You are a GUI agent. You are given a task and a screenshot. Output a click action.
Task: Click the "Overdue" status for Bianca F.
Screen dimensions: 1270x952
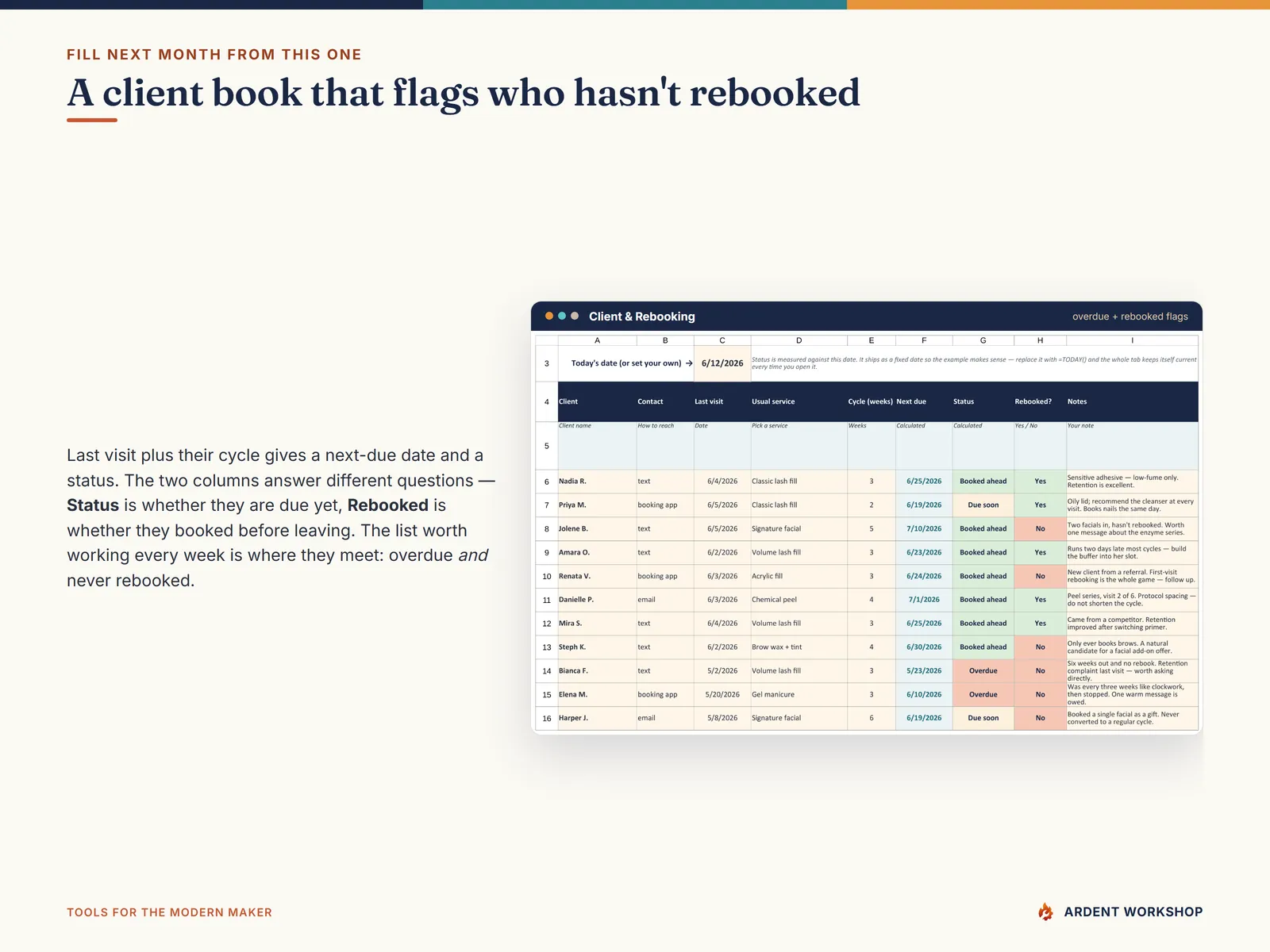pos(983,671)
